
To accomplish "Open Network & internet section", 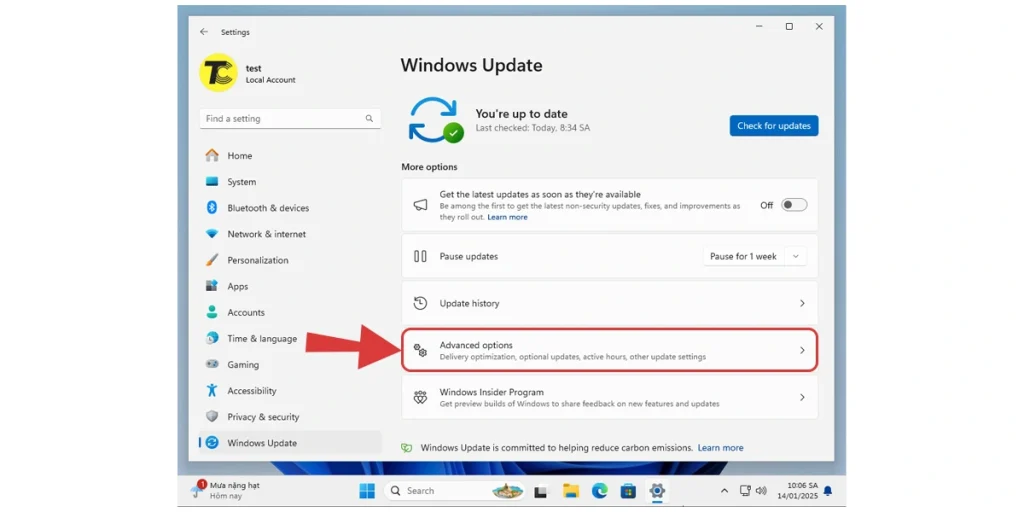I will pyautogui.click(x=266, y=234).
